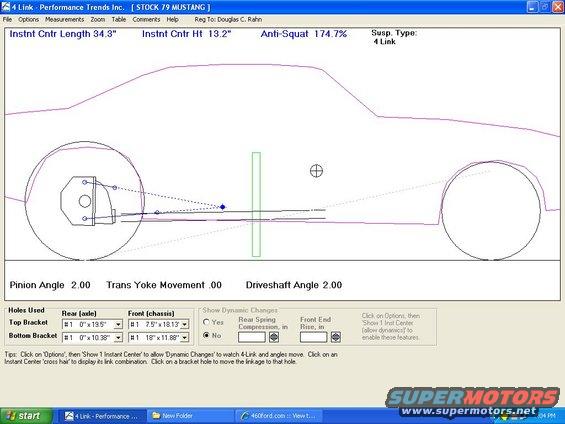Image resolution: width=565 pixels, height=424 pixels.
Task: Expand Bottom Bracket Rear axle hole dropdown
Action: click(x=118, y=338)
